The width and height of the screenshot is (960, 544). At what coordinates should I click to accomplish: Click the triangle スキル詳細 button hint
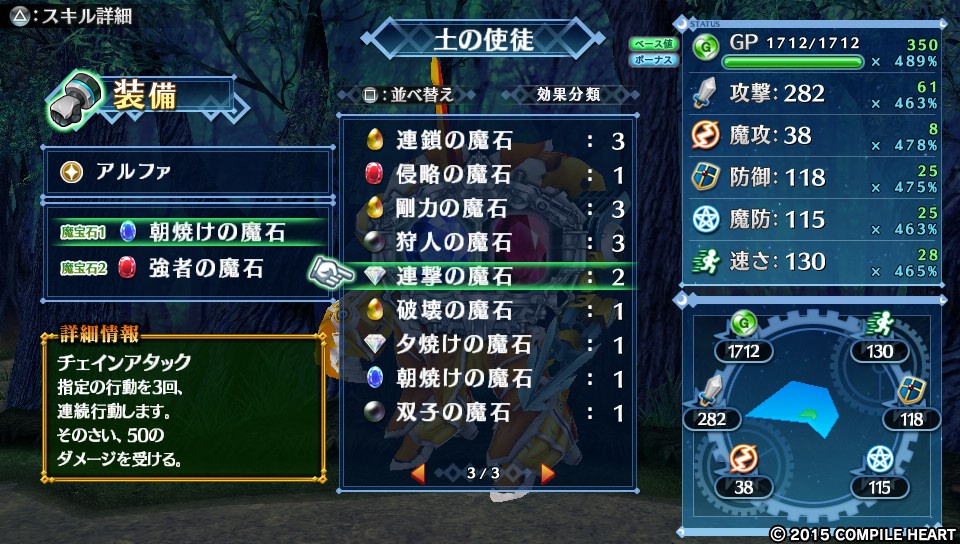72,15
